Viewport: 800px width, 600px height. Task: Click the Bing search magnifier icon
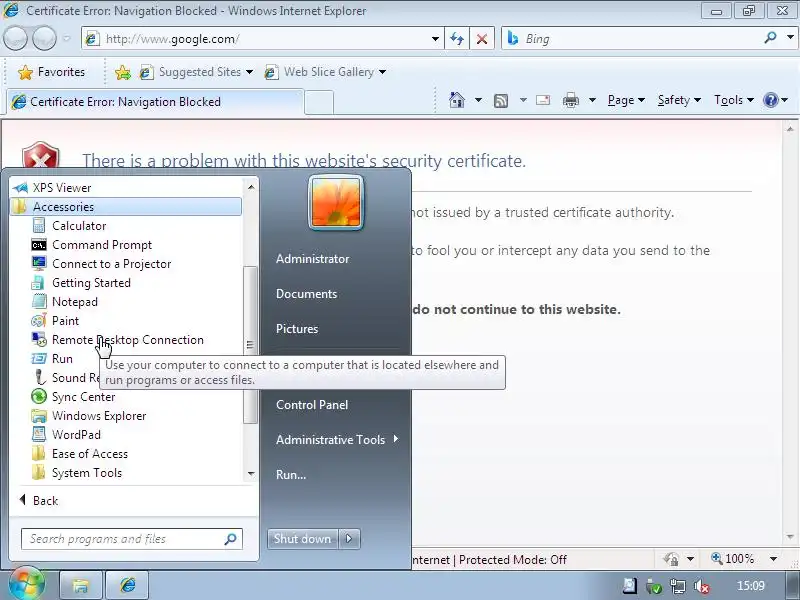coord(770,38)
